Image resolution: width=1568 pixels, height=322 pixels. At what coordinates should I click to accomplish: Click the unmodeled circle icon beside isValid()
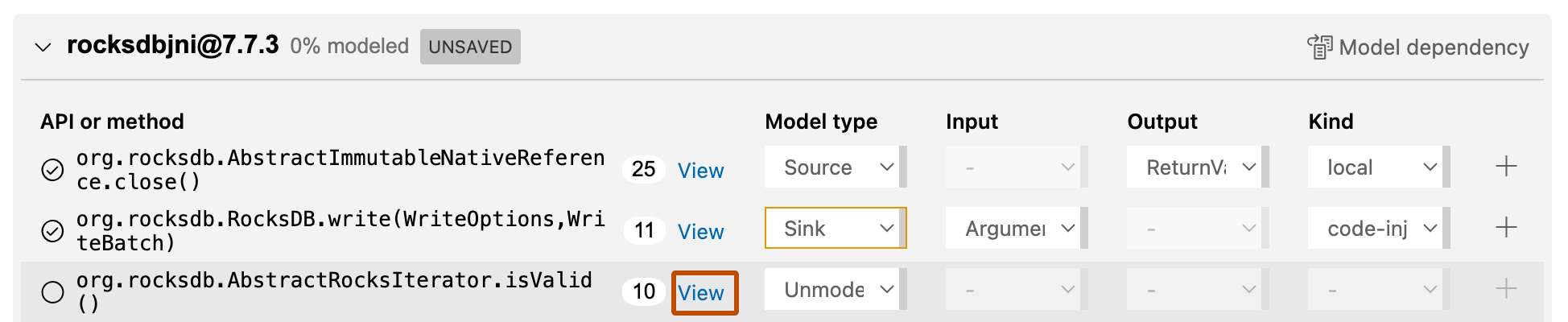[52, 291]
